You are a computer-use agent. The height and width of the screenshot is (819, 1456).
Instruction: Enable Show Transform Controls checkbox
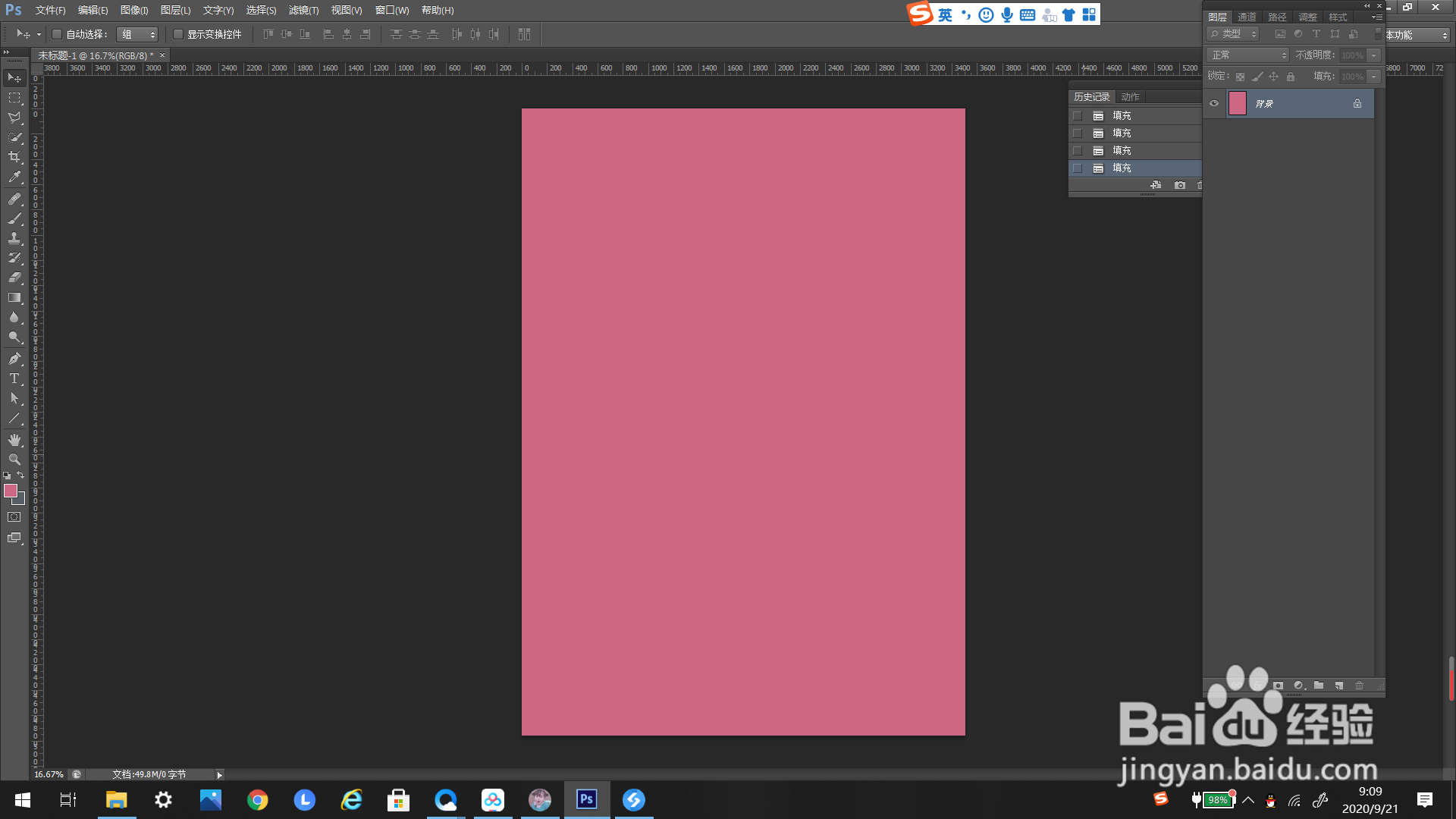click(178, 34)
